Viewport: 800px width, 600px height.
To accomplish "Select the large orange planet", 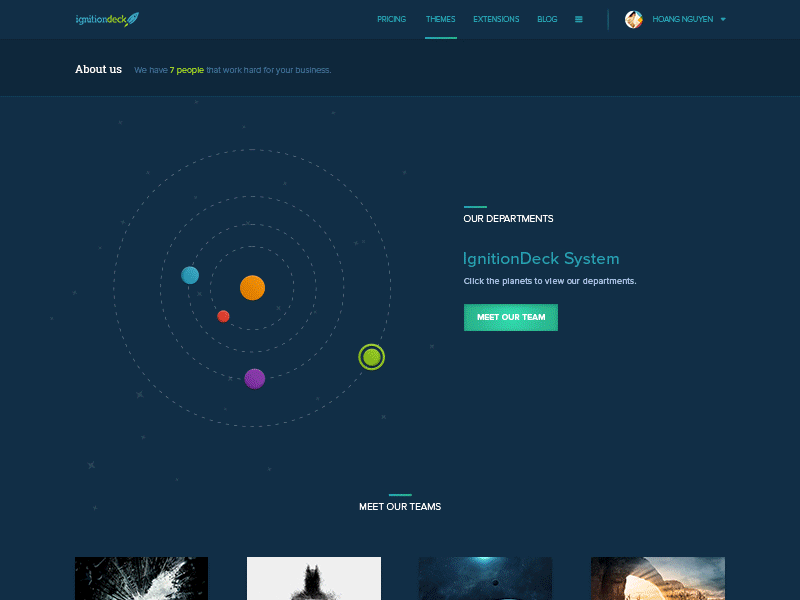I will (x=252, y=288).
